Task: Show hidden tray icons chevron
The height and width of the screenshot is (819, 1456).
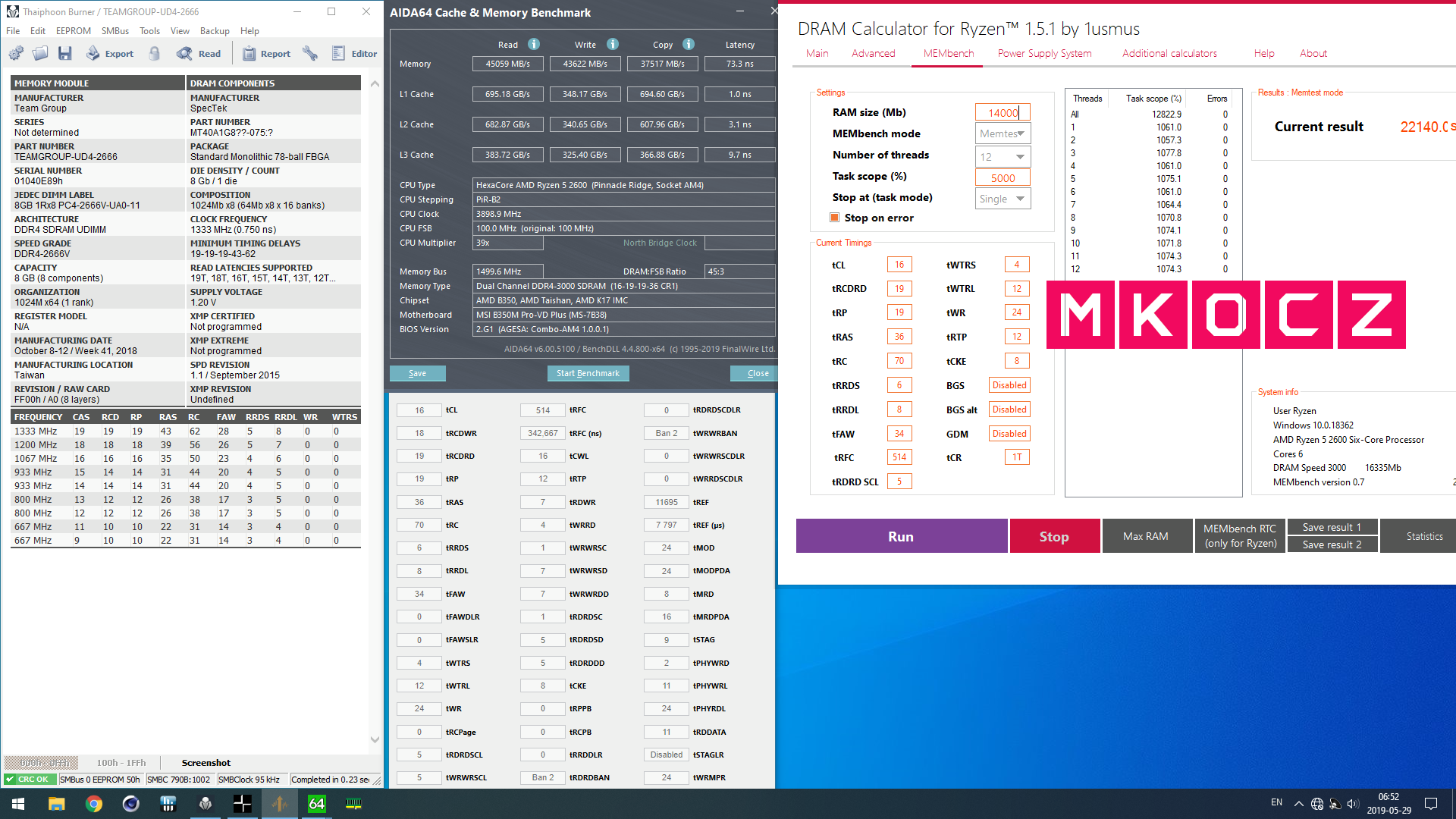Action: pos(1299,804)
